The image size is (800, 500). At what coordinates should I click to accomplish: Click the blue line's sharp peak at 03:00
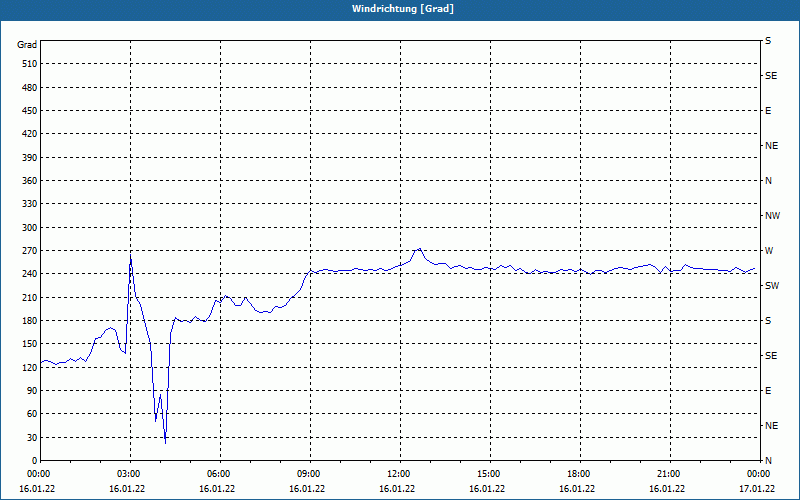(x=131, y=256)
